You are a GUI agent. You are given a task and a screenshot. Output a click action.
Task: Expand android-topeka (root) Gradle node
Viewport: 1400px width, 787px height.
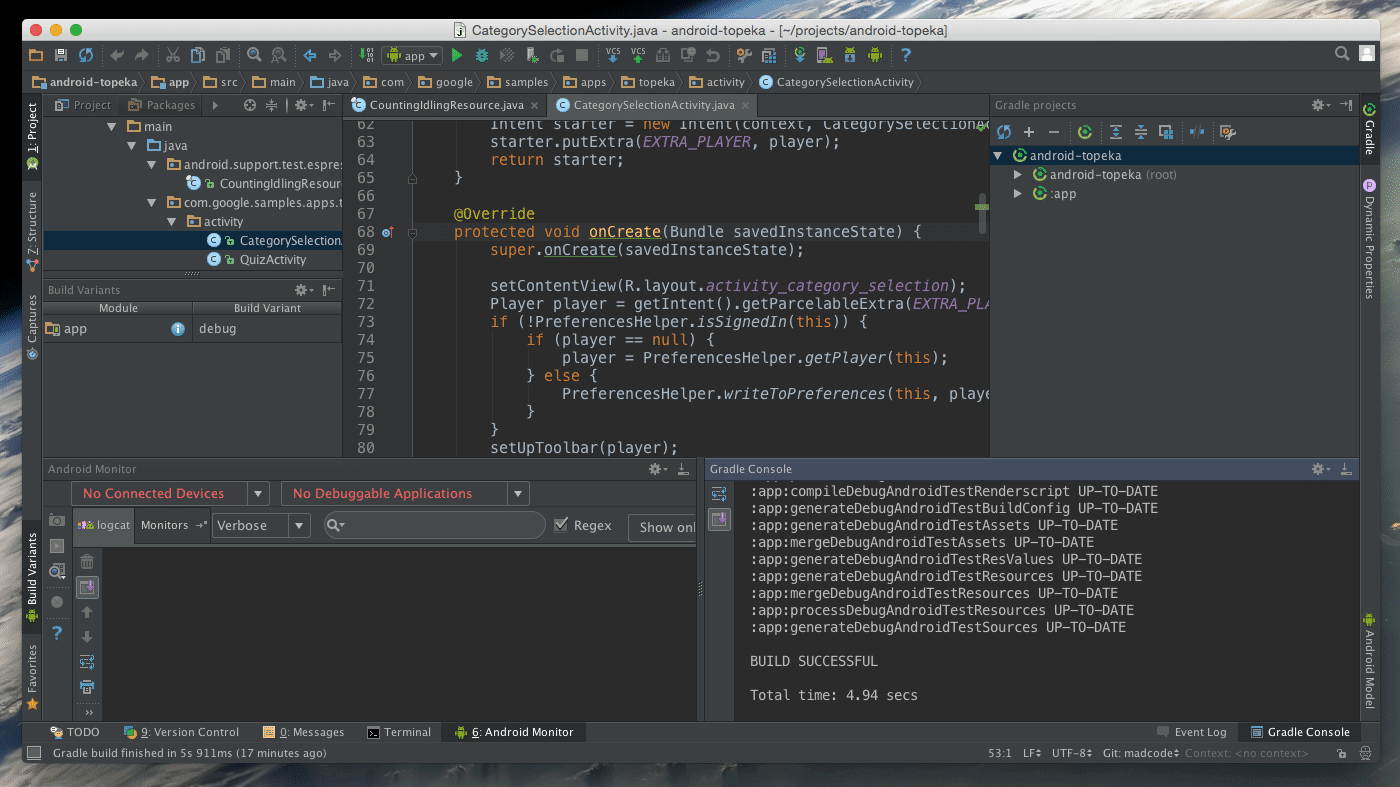(x=1019, y=175)
